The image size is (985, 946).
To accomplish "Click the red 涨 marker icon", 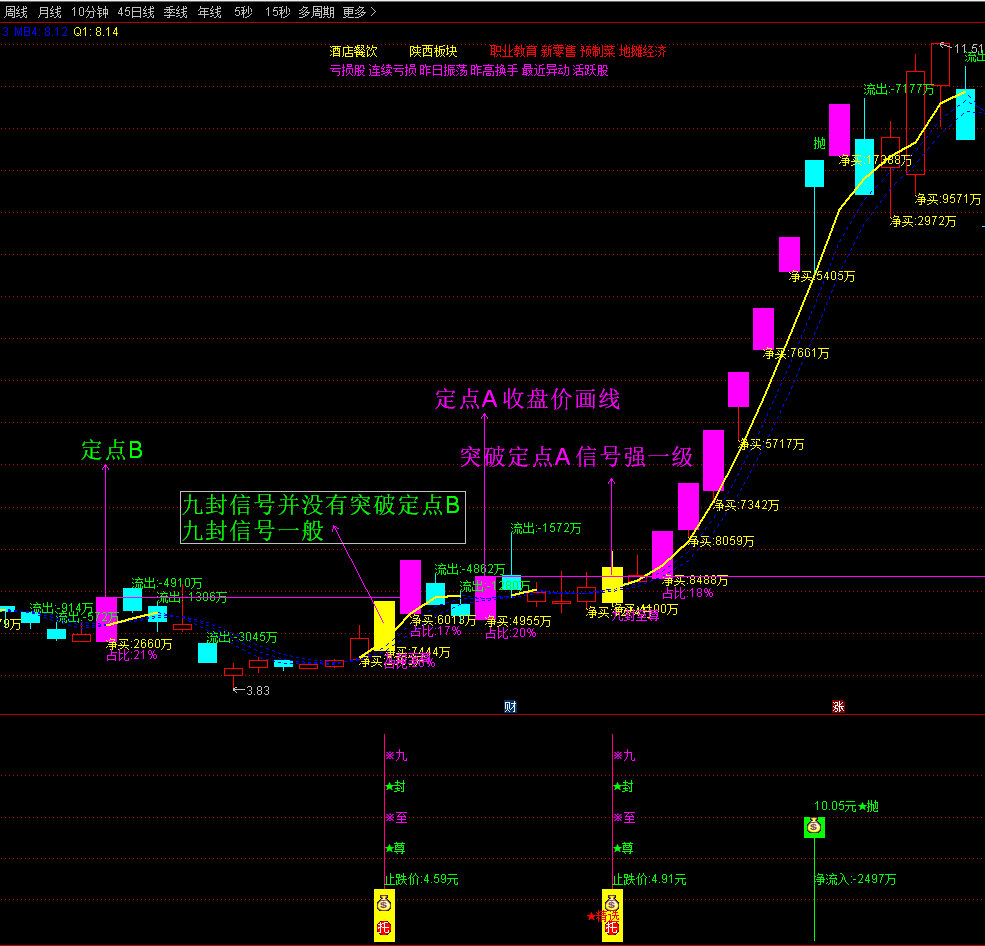I will click(x=838, y=706).
